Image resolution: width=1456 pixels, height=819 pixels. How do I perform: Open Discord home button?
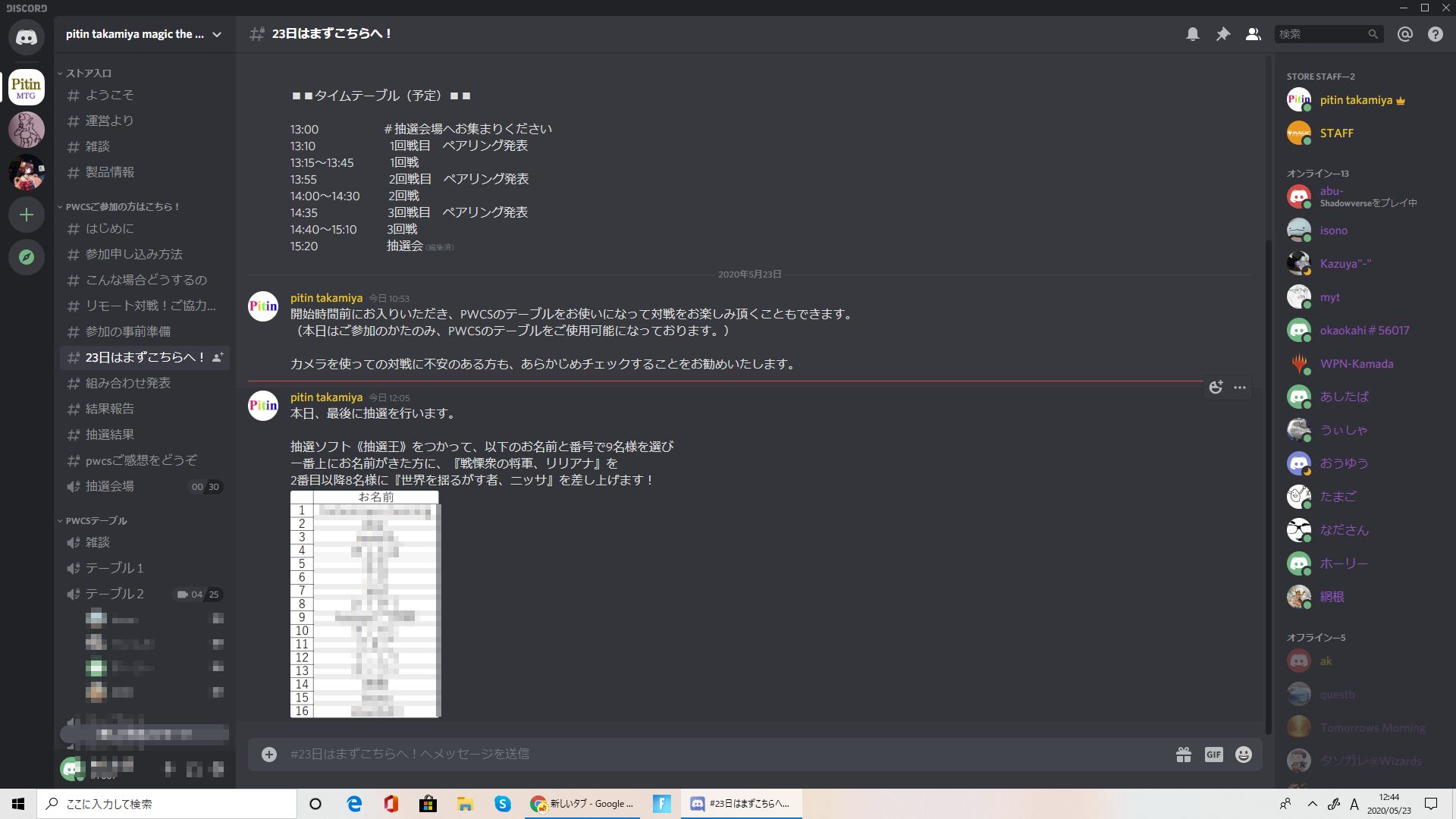[x=26, y=36]
